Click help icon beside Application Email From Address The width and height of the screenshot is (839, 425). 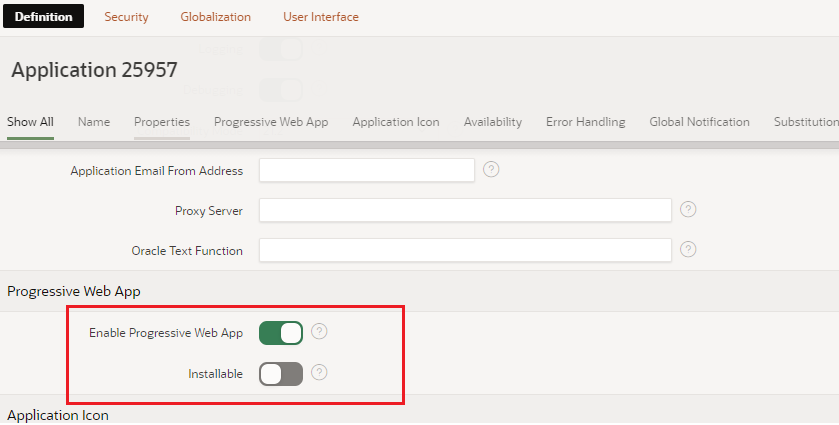pyautogui.click(x=491, y=169)
